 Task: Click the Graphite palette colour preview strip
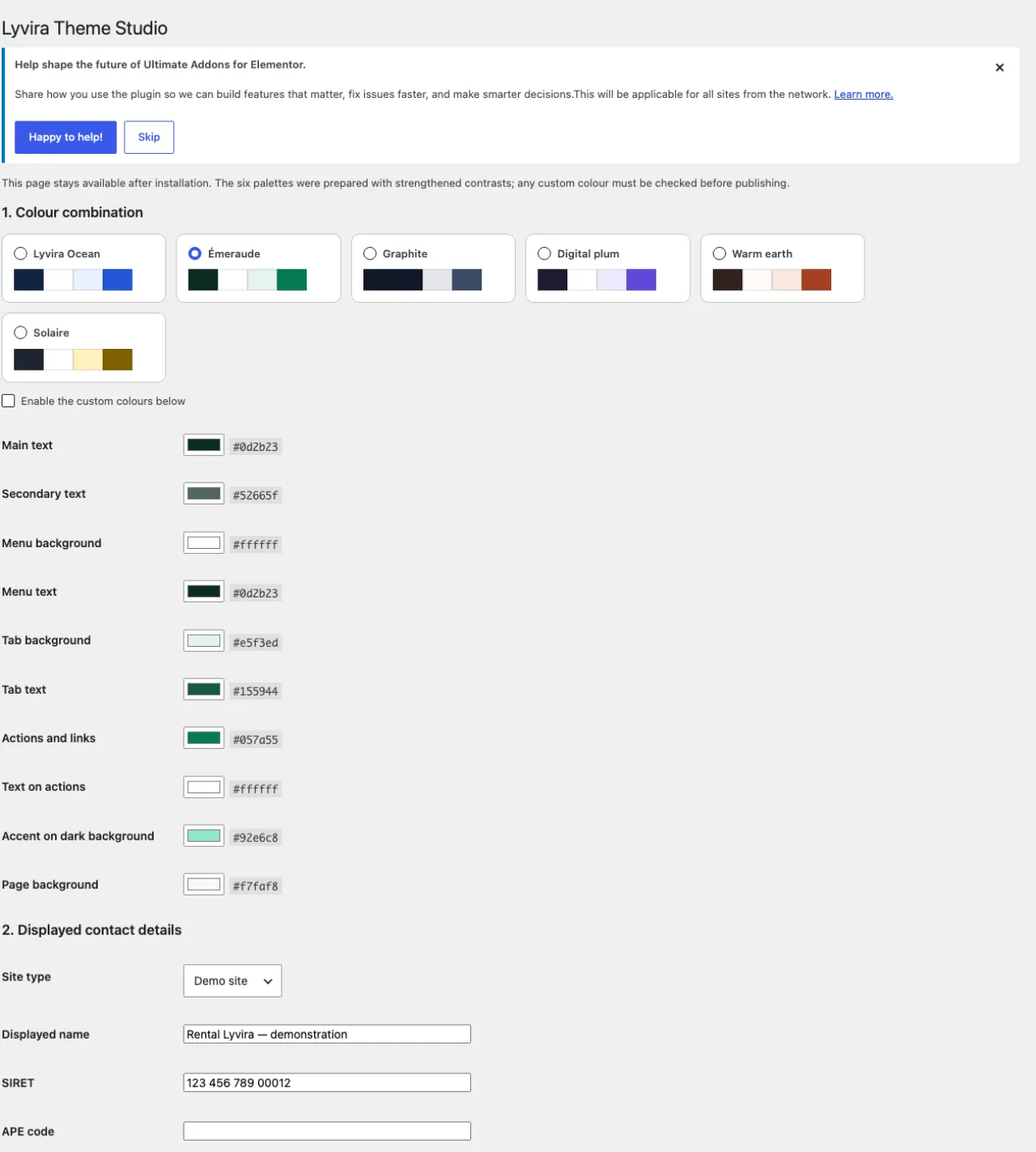coord(422,280)
